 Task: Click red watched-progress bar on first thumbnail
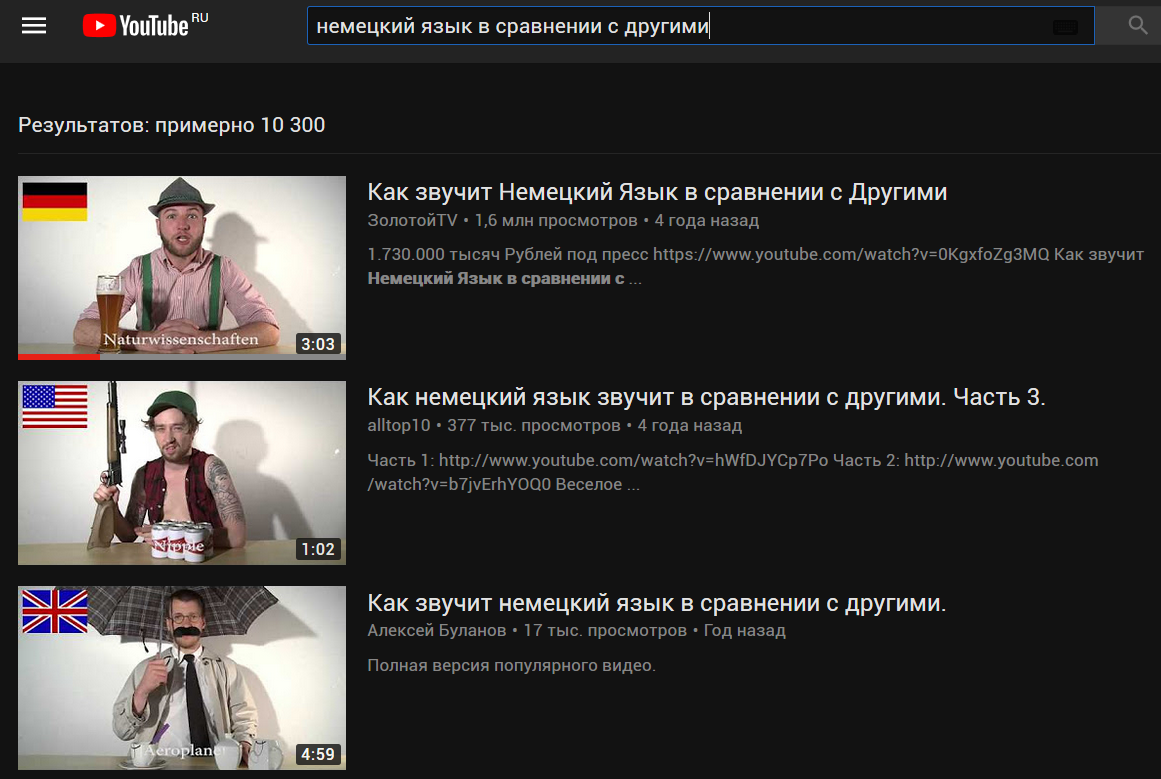(58, 357)
